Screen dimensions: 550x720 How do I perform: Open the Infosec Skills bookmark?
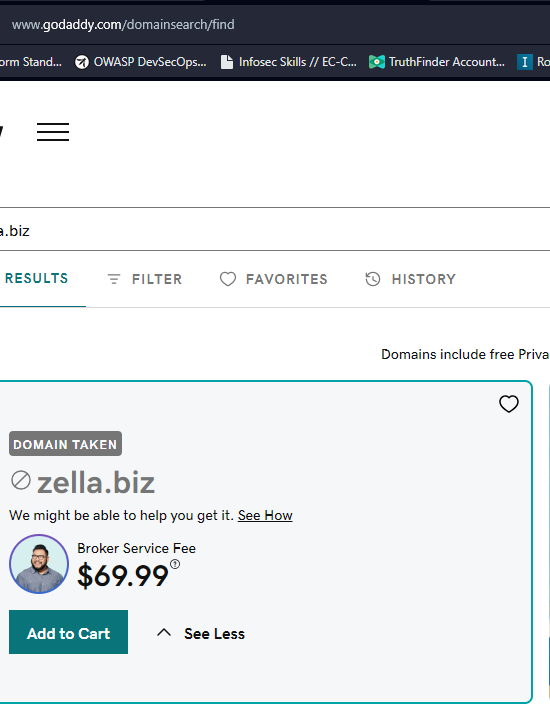pyautogui.click(x=289, y=62)
